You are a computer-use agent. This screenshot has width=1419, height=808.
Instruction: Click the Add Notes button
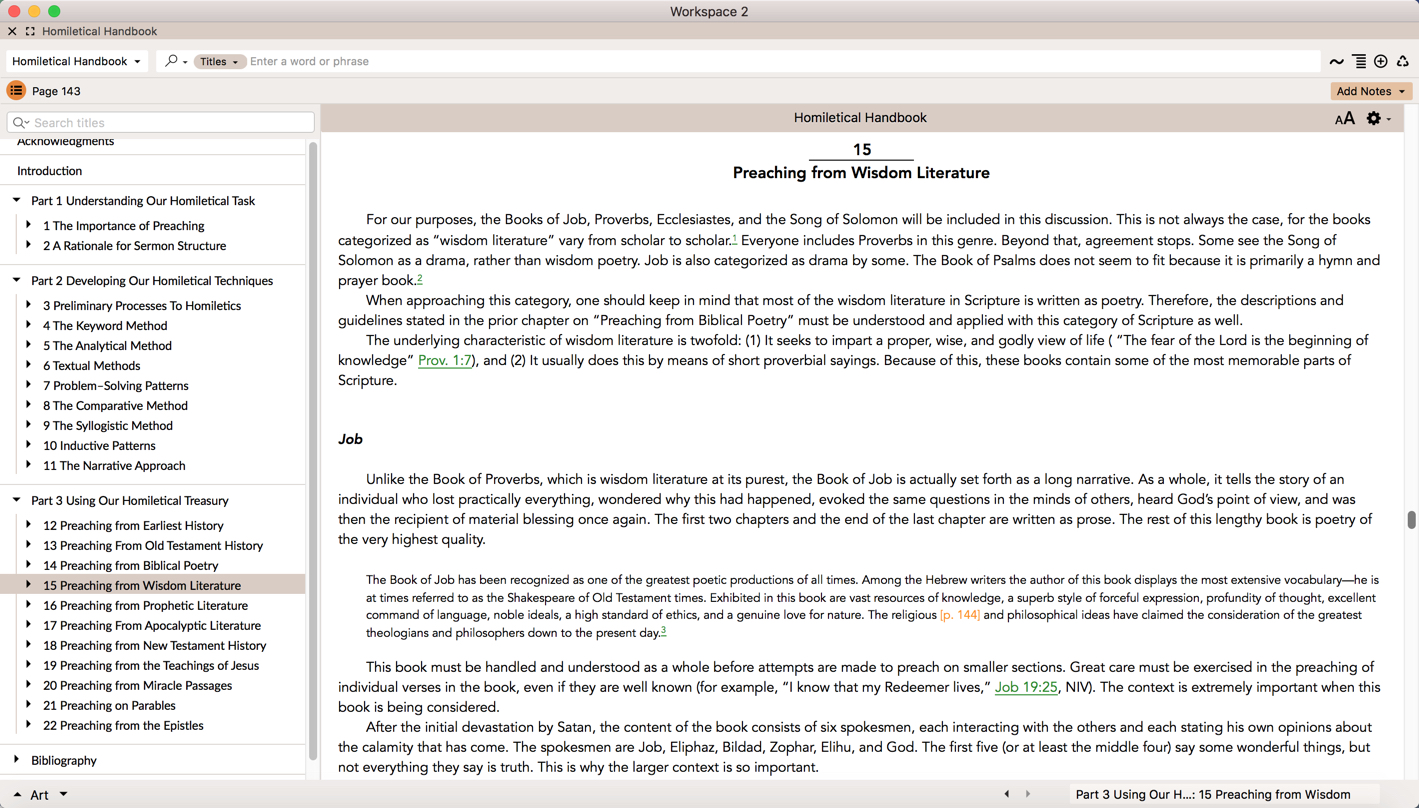1369,91
